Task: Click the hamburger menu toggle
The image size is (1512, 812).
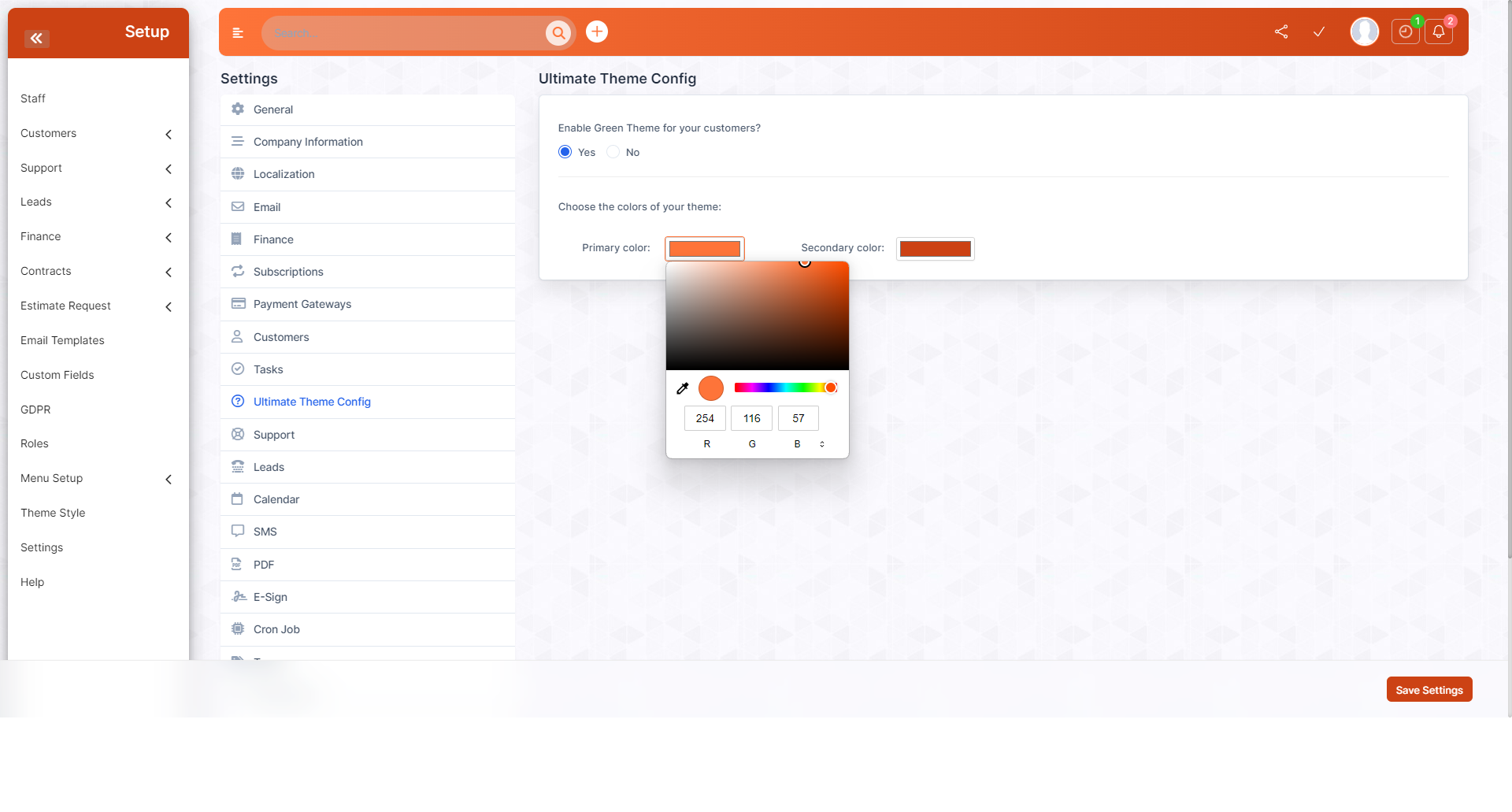Action: click(238, 33)
